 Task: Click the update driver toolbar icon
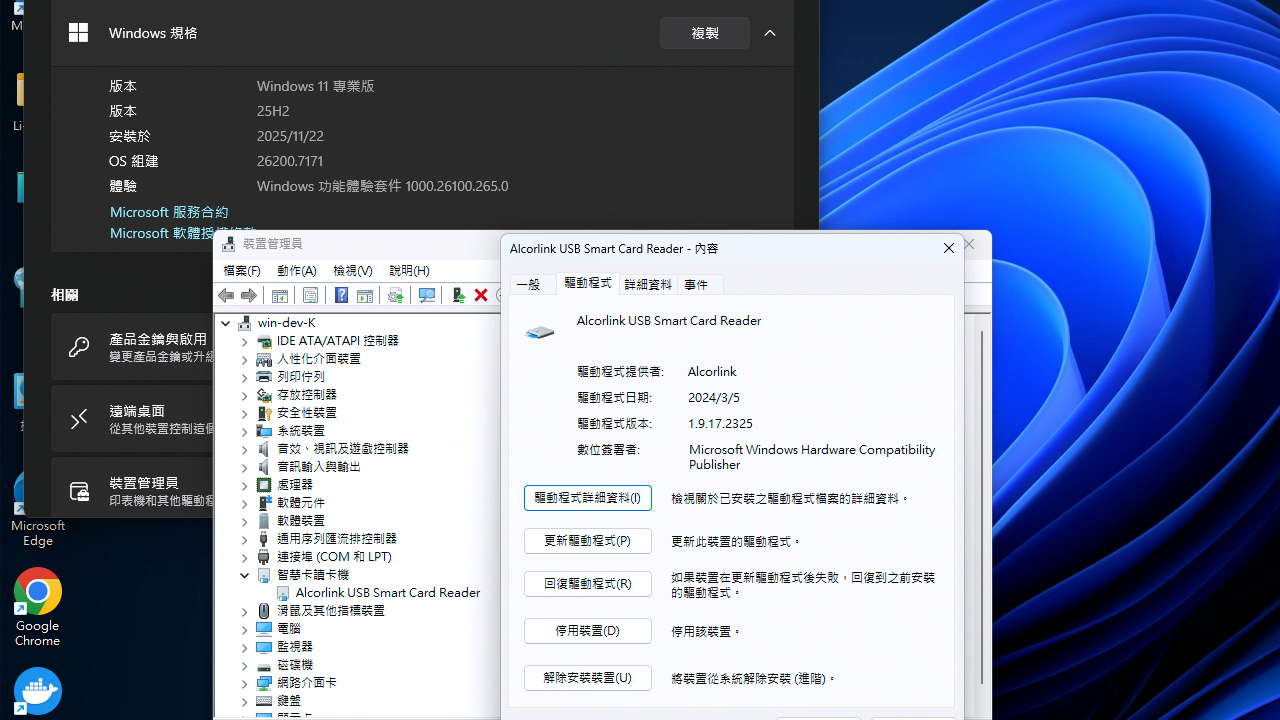(x=395, y=295)
